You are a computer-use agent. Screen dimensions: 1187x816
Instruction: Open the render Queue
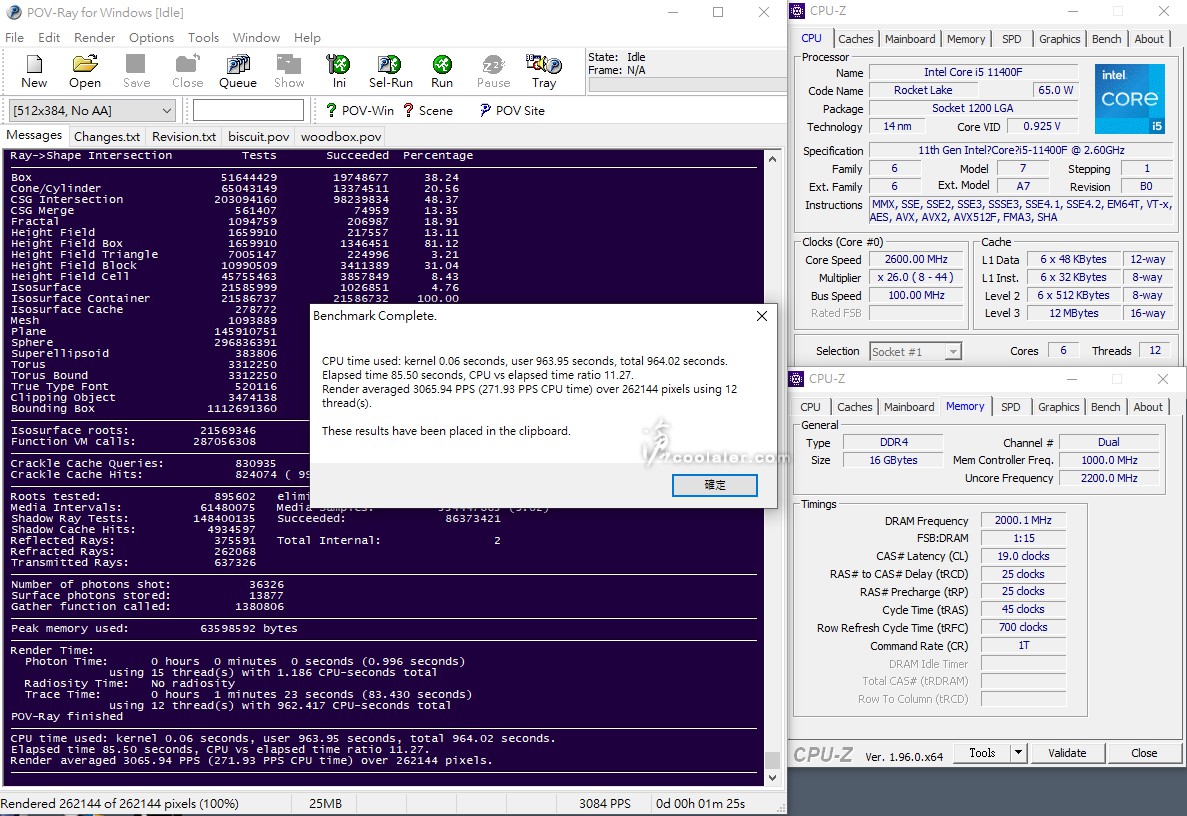tap(238, 72)
